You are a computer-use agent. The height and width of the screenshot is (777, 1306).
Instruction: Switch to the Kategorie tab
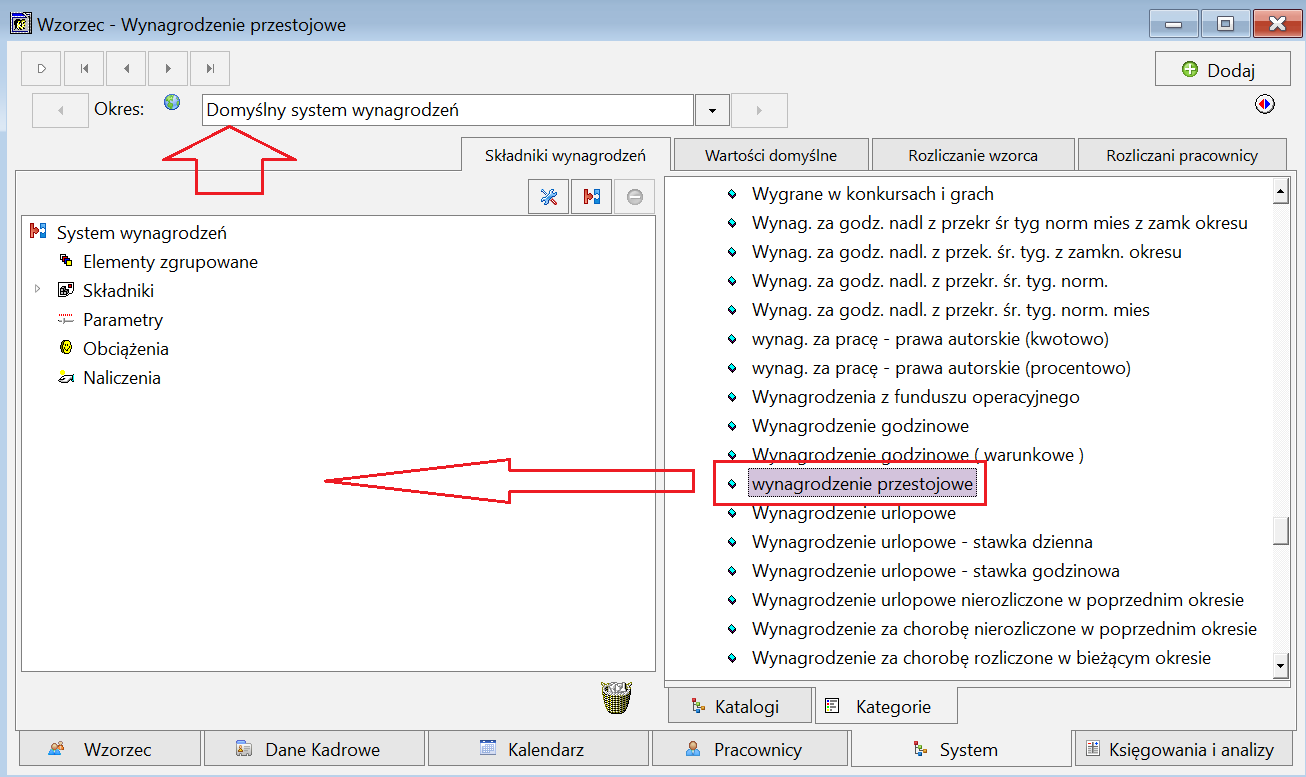pos(886,706)
